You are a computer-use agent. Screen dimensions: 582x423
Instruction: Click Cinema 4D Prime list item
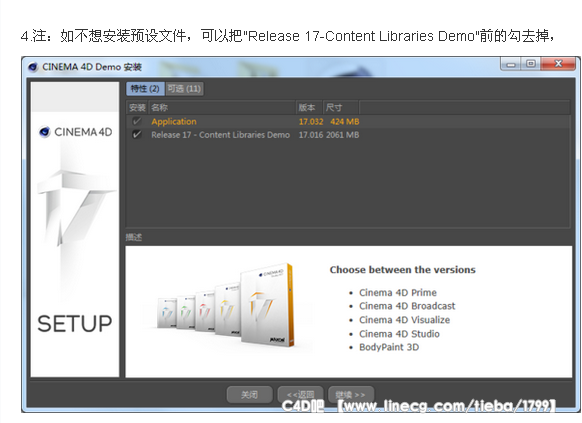tap(398, 293)
